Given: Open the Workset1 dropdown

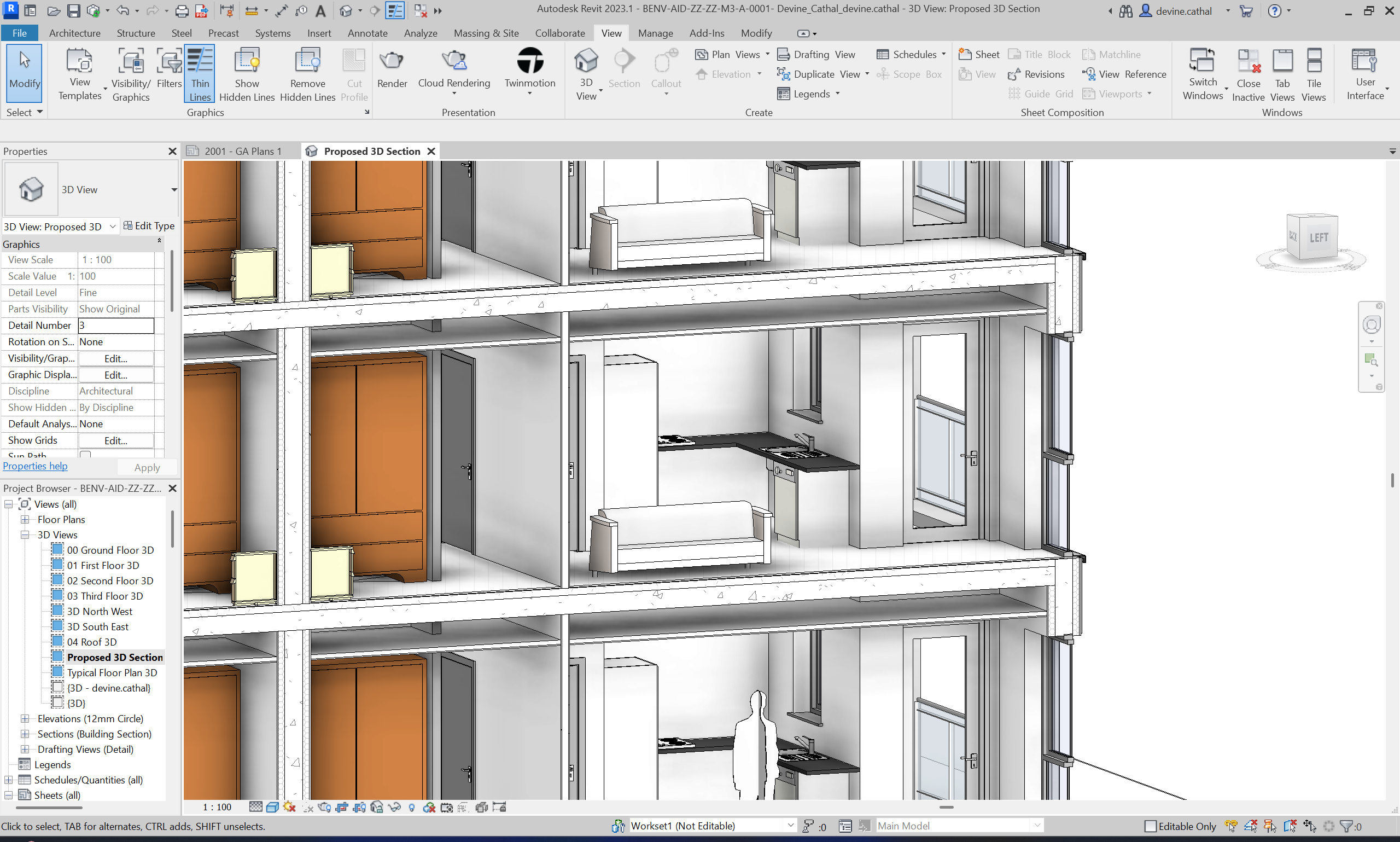Looking at the screenshot, I should pyautogui.click(x=790, y=825).
